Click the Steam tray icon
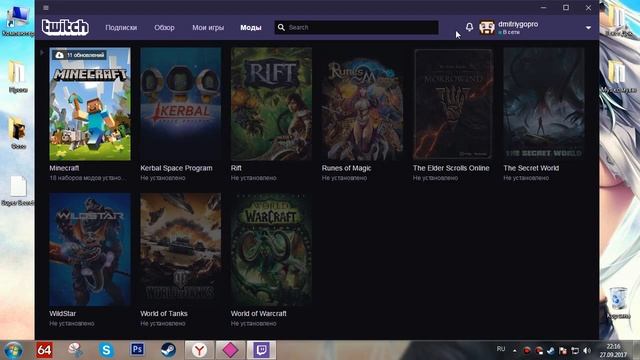The height and width of the screenshot is (360, 640). pos(551,351)
